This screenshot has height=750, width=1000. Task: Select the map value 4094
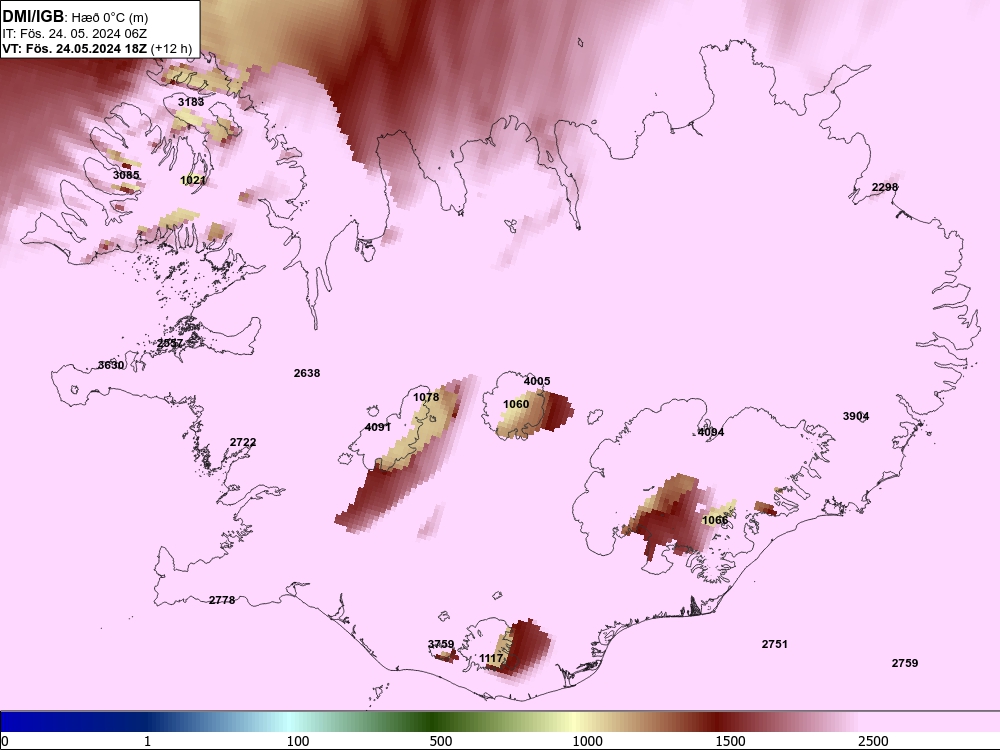click(711, 432)
